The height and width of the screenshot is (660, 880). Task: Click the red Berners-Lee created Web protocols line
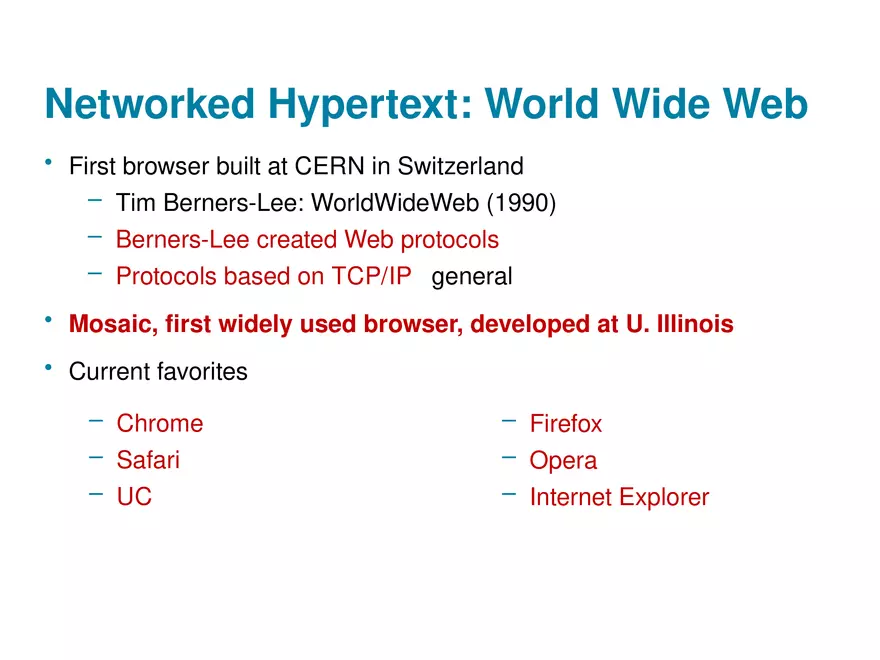point(307,240)
